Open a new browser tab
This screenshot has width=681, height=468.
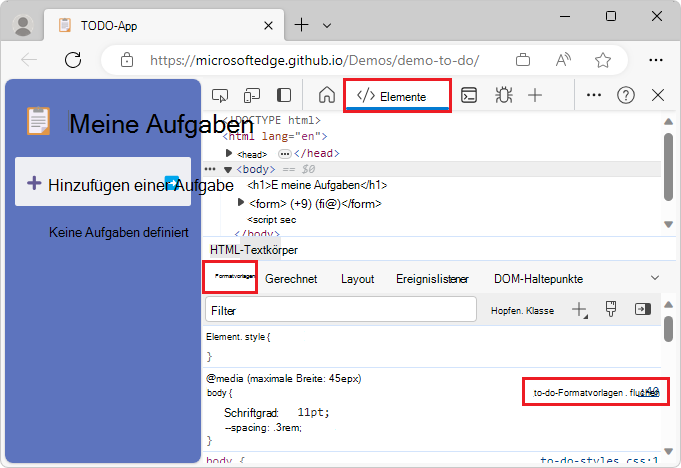301,25
